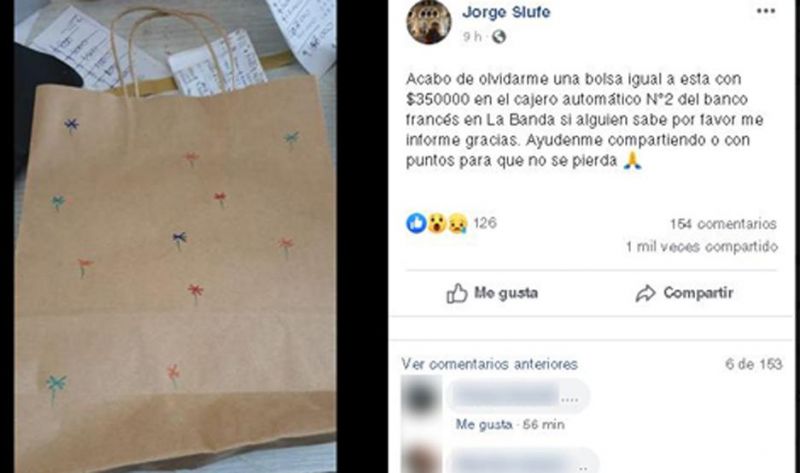The image size is (800, 473).
Task: Click the surprised wow reaction emoji
Action: tap(437, 223)
